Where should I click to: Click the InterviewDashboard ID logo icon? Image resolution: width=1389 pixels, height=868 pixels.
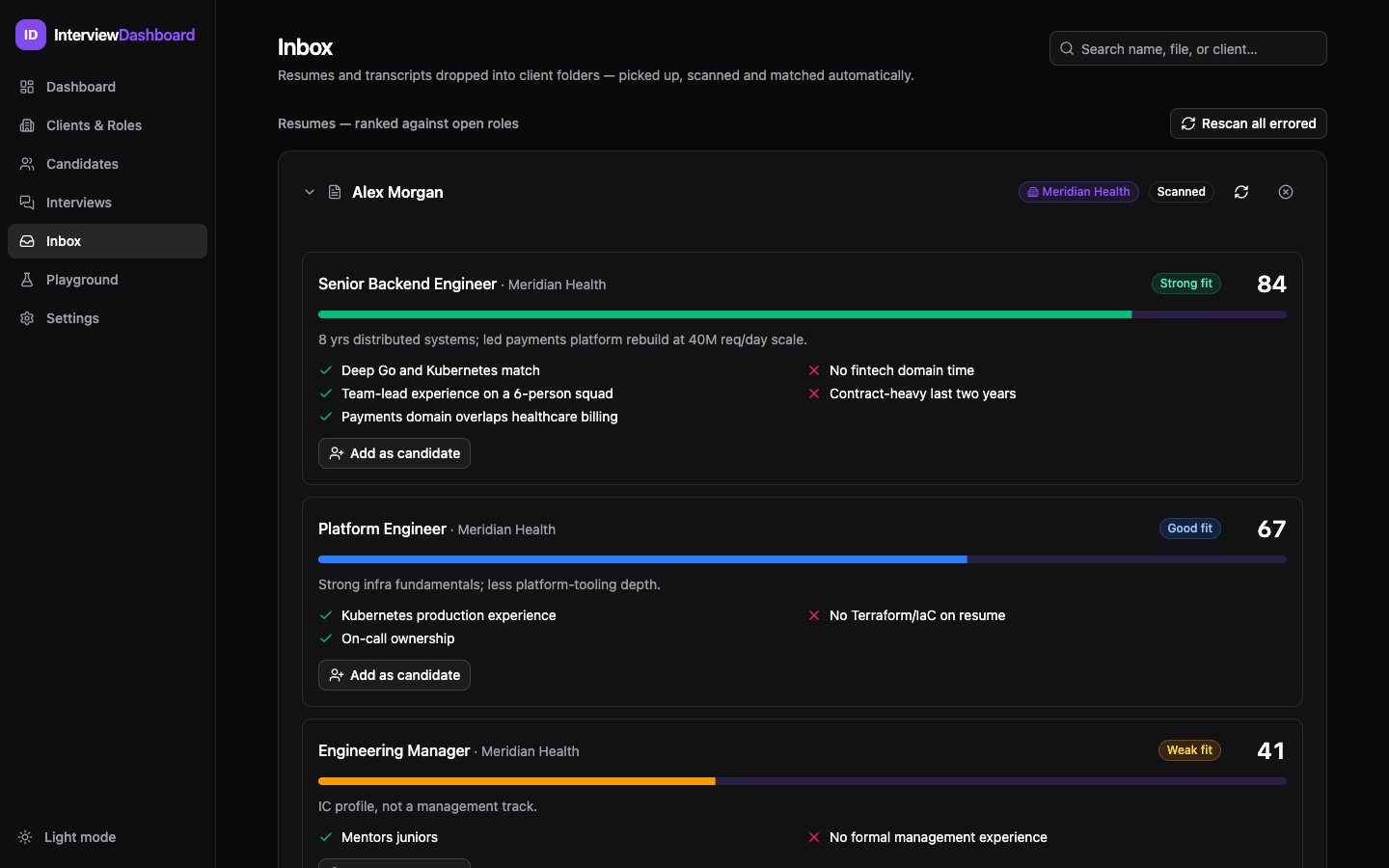pyautogui.click(x=31, y=35)
